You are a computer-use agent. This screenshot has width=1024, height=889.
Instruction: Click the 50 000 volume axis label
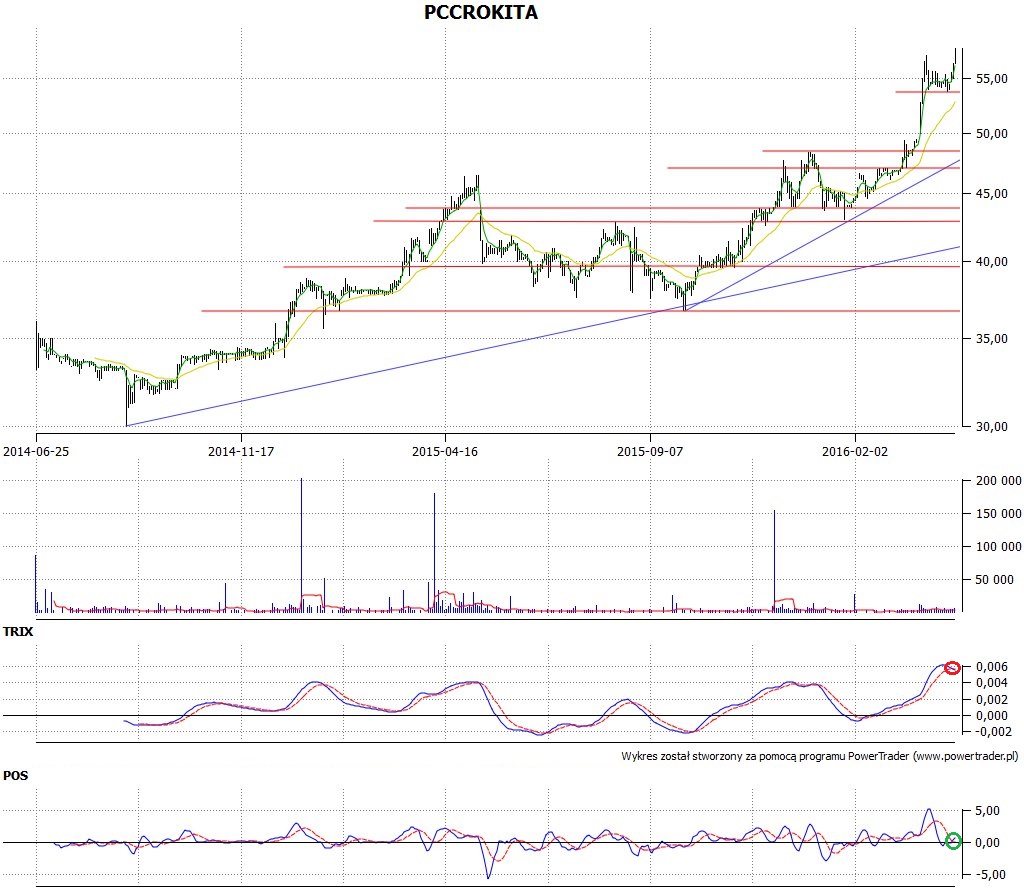995,579
